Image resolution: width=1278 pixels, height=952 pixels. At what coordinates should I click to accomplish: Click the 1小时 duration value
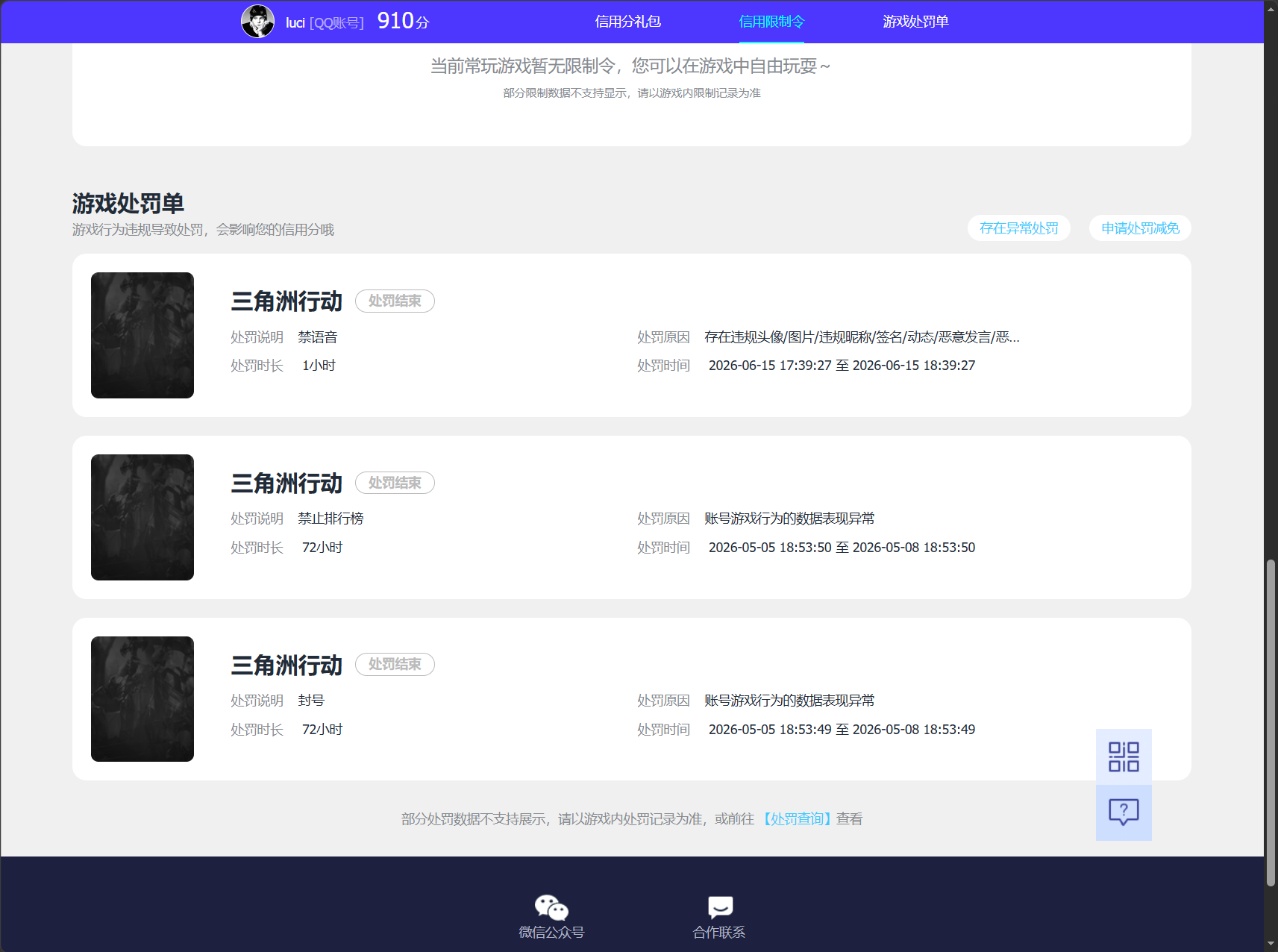tap(319, 366)
